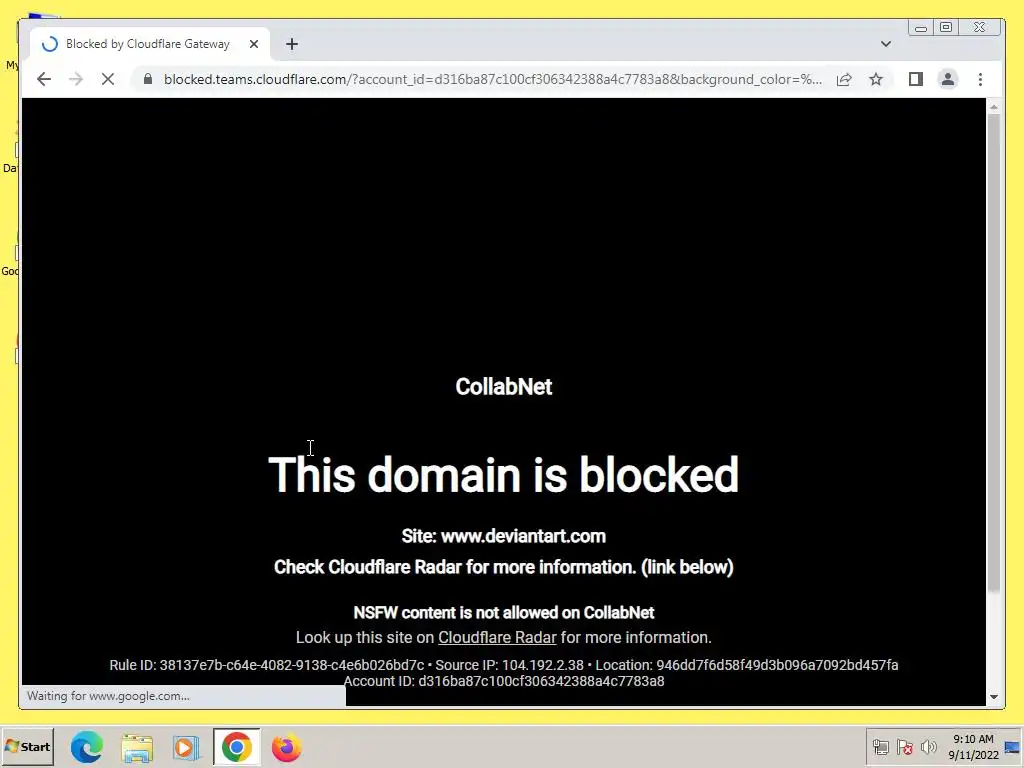Click 'Site: www.deviantart.com' text
Viewport: 1024px width, 768px height.
point(504,536)
